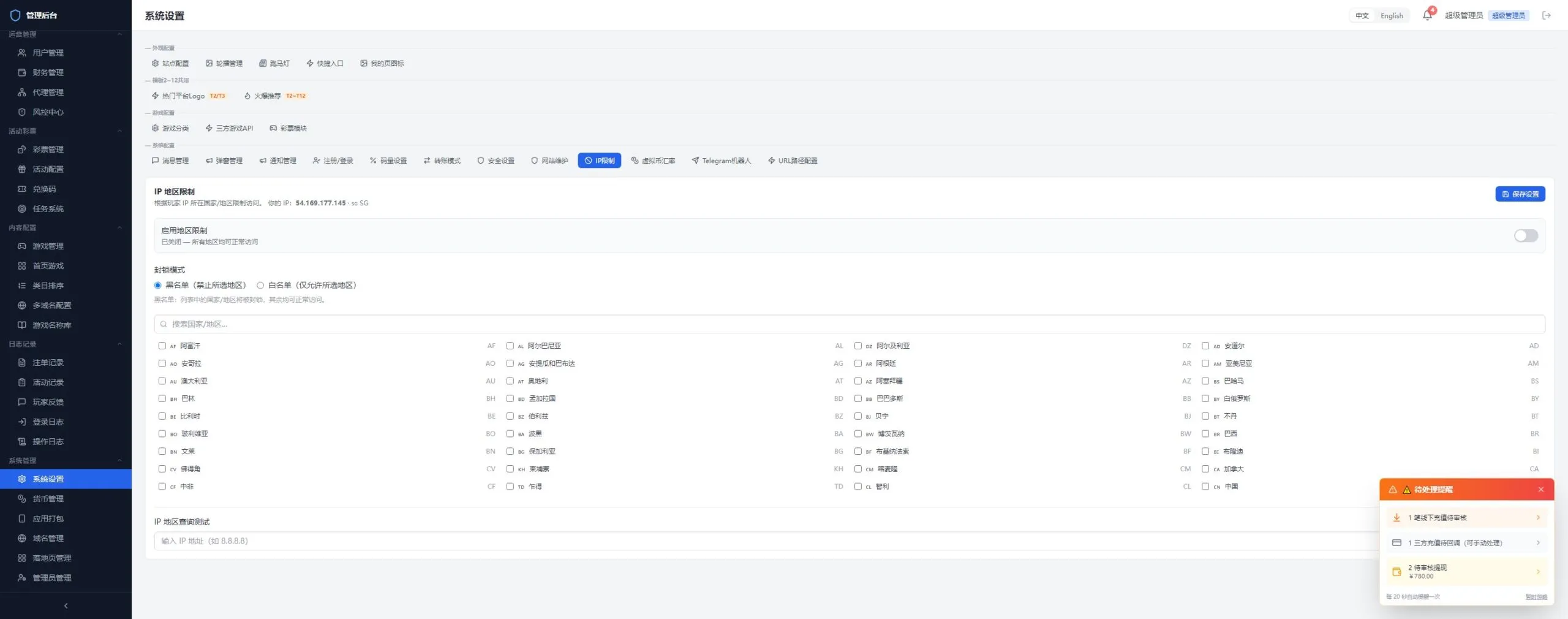
Task: Select 黑名单 blocking mode radio
Action: [157, 285]
